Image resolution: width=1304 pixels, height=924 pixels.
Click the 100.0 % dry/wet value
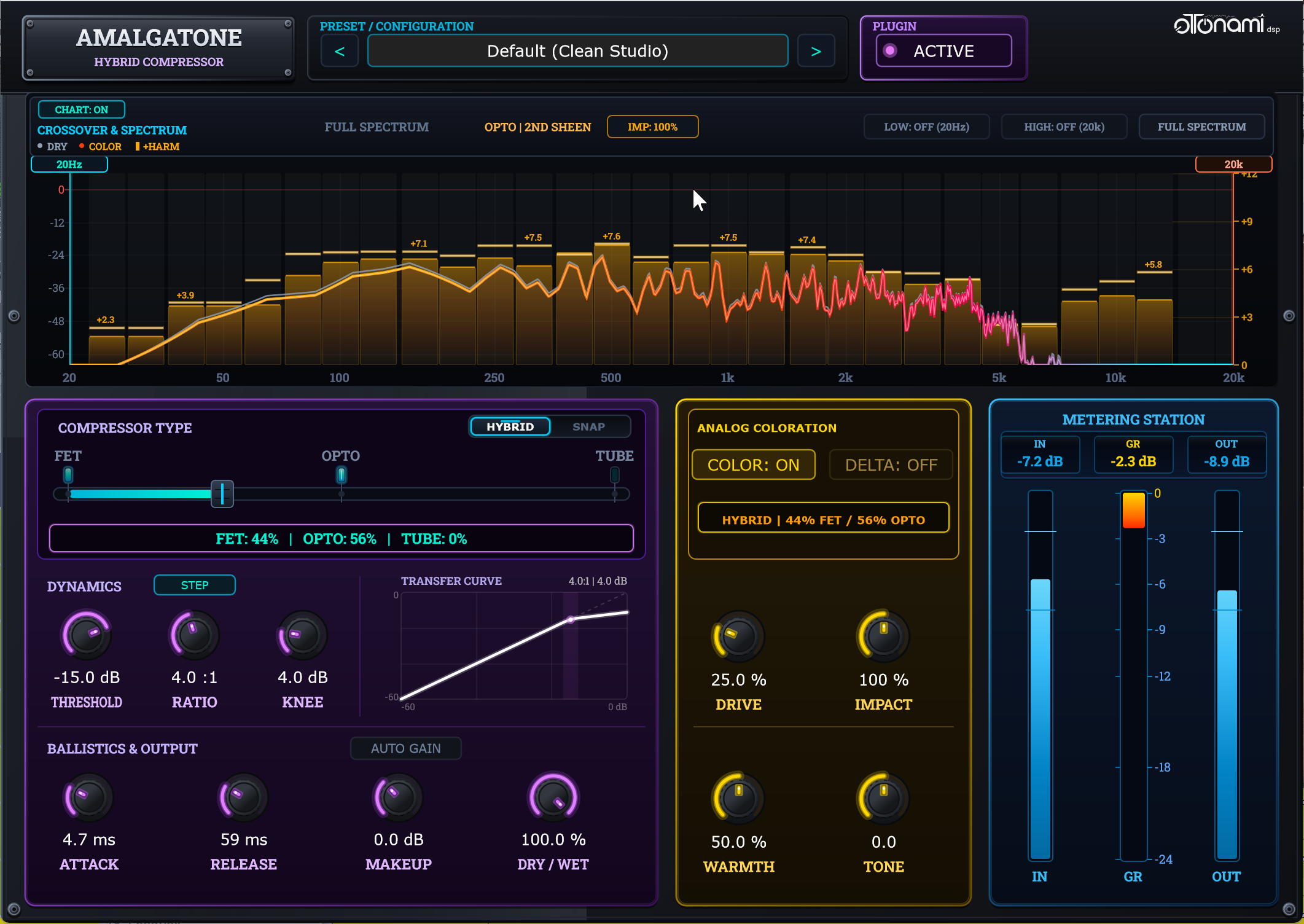click(553, 839)
